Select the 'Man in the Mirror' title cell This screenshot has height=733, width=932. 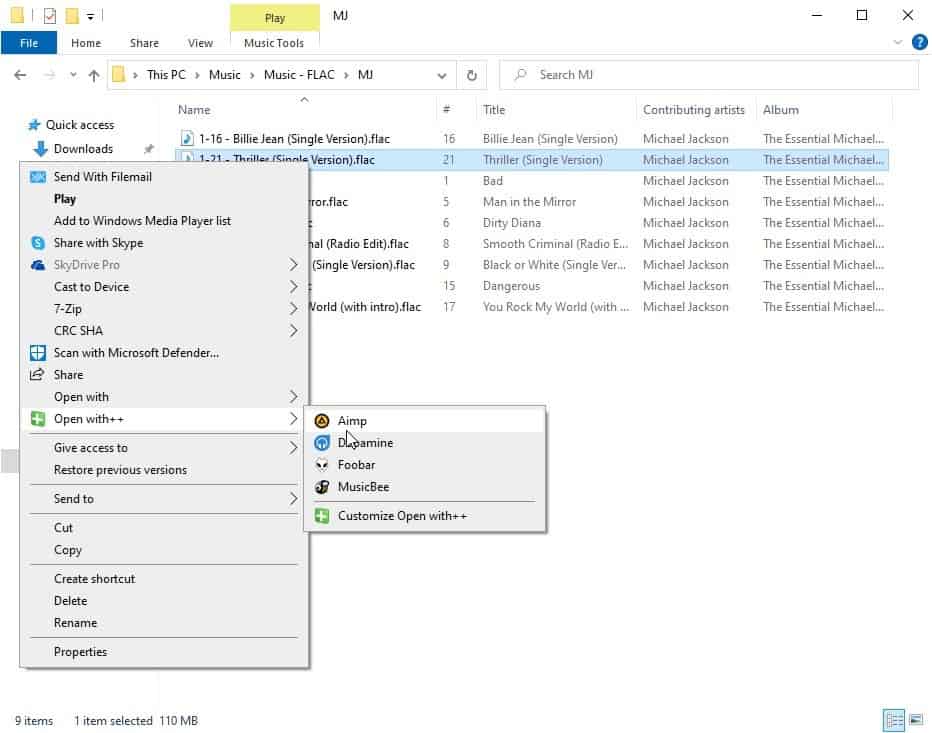529,202
